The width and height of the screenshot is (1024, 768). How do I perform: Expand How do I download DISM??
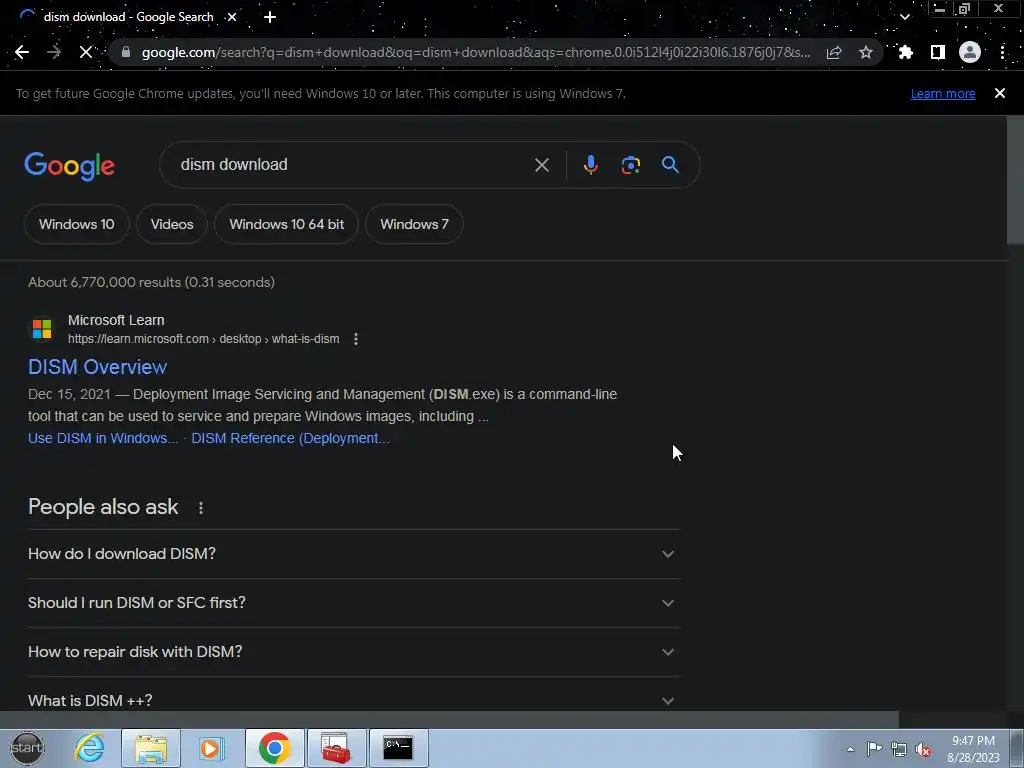click(353, 554)
